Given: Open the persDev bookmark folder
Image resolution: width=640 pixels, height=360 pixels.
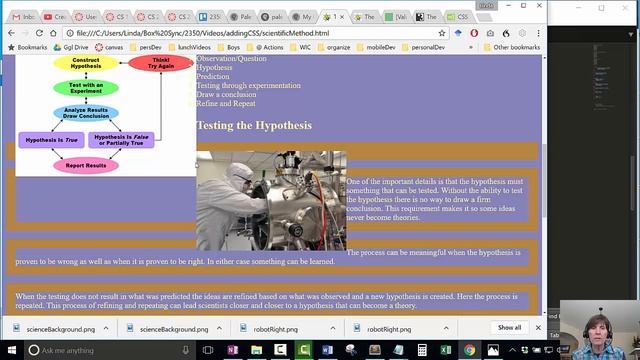Looking at the screenshot, I should tap(146, 47).
